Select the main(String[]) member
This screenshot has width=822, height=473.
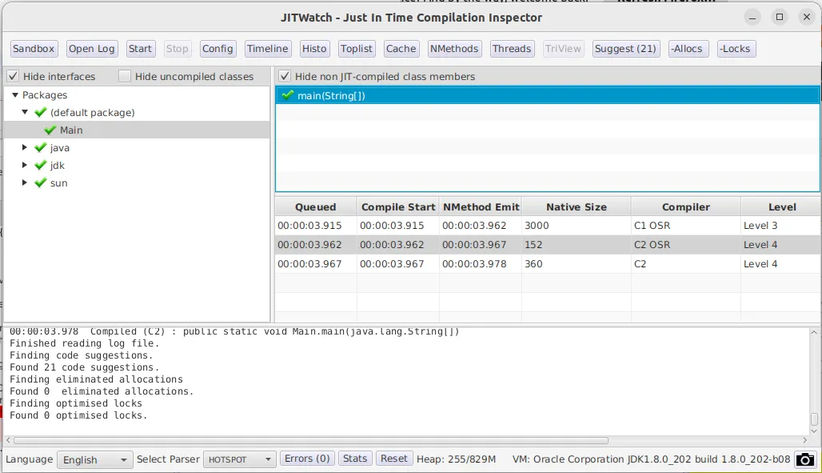point(547,95)
